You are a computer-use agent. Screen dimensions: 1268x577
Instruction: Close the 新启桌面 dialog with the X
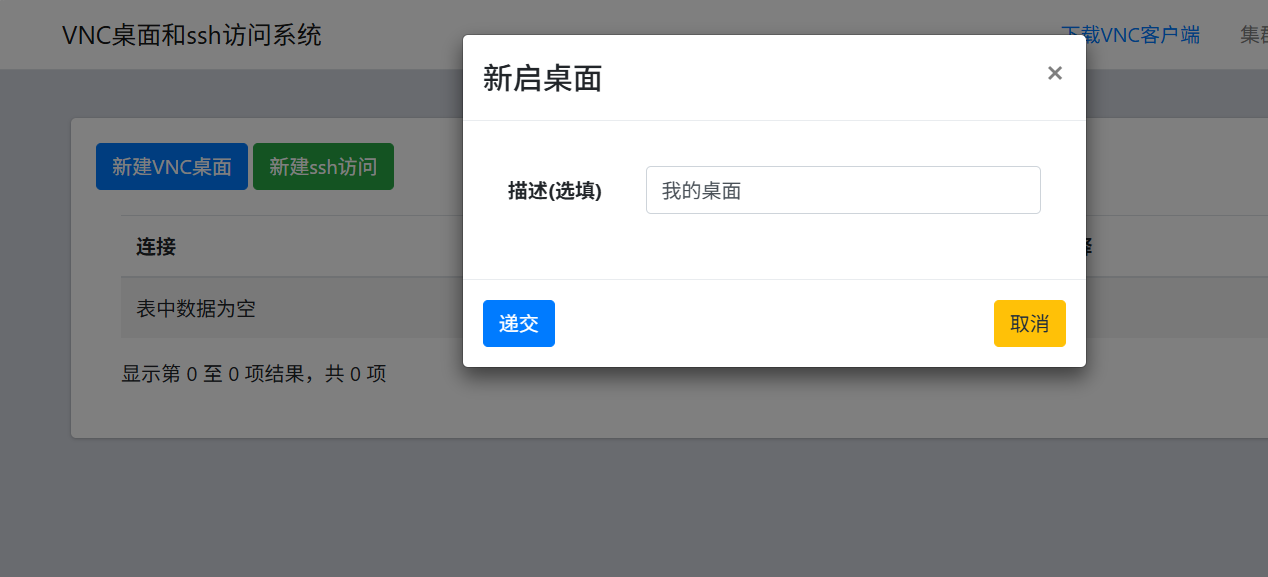point(1054,72)
